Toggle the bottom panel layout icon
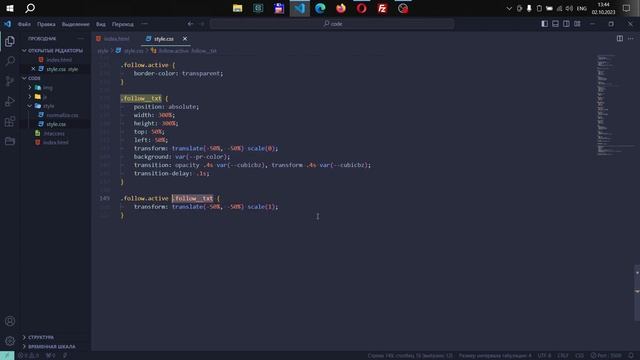The width and height of the screenshot is (640, 360). [556, 24]
